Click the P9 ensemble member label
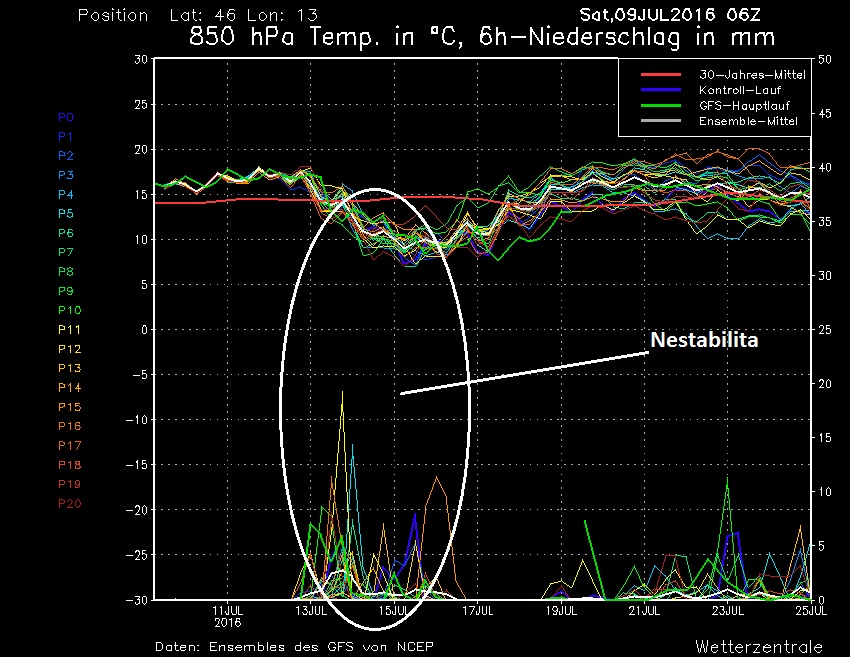850x657 pixels. coord(66,291)
